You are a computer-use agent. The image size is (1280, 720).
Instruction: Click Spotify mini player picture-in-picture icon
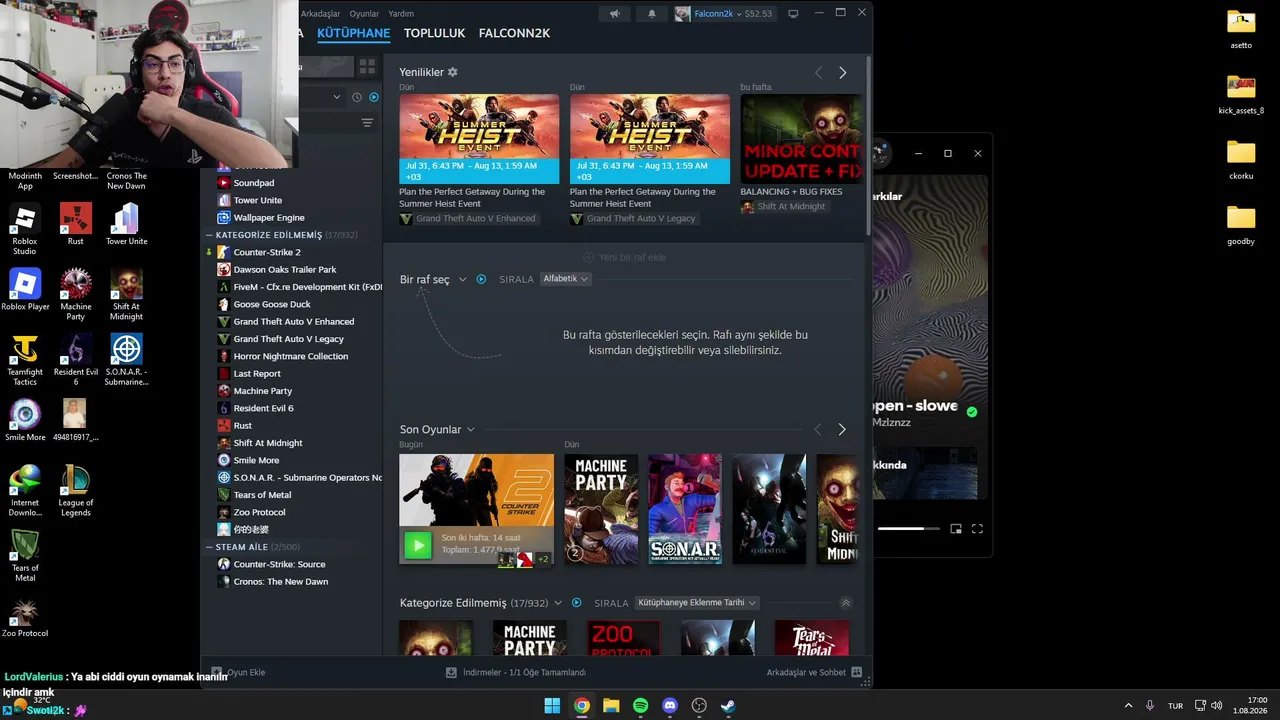point(956,529)
